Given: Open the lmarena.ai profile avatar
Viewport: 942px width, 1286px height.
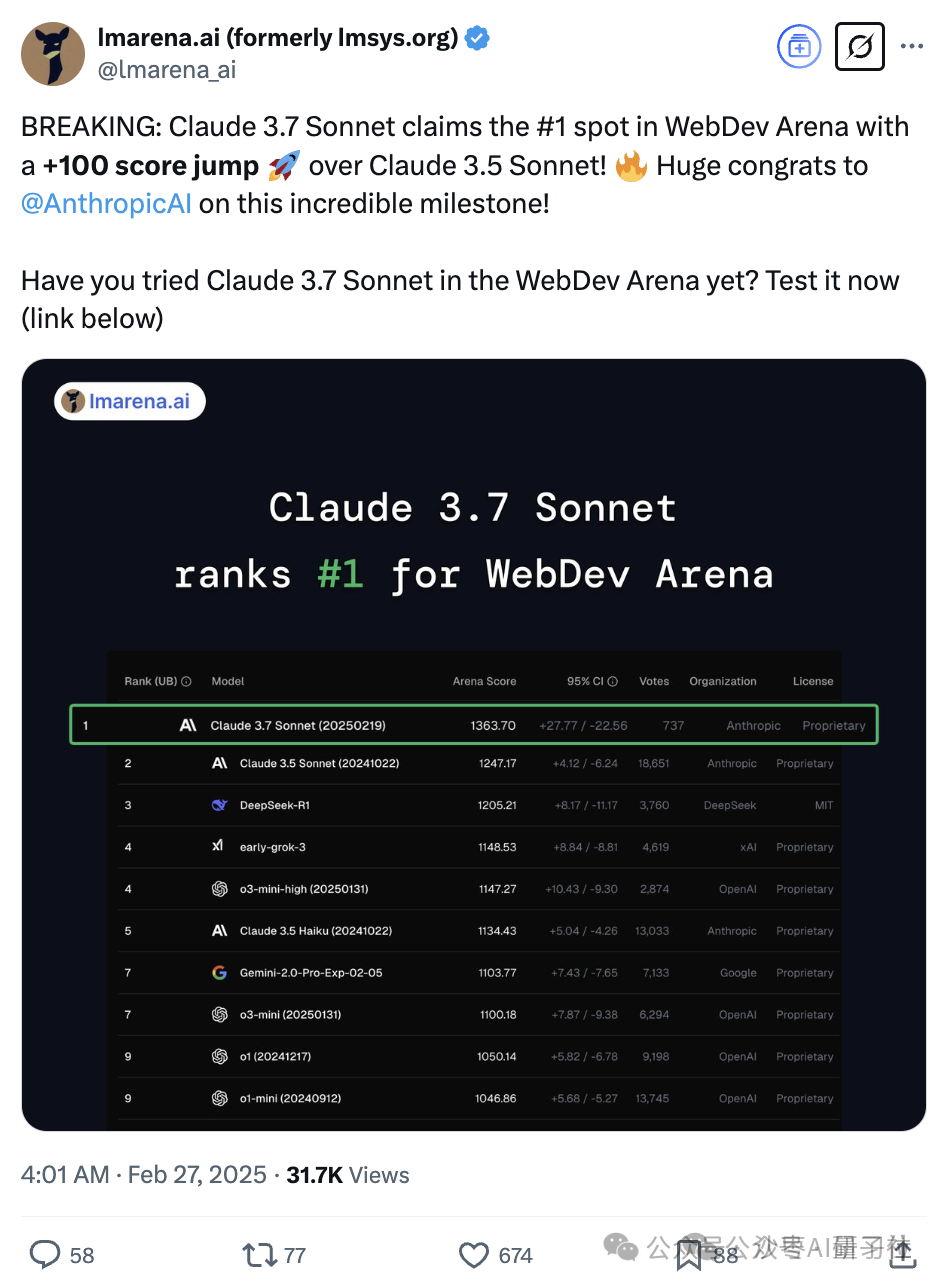Looking at the screenshot, I should click(x=53, y=54).
